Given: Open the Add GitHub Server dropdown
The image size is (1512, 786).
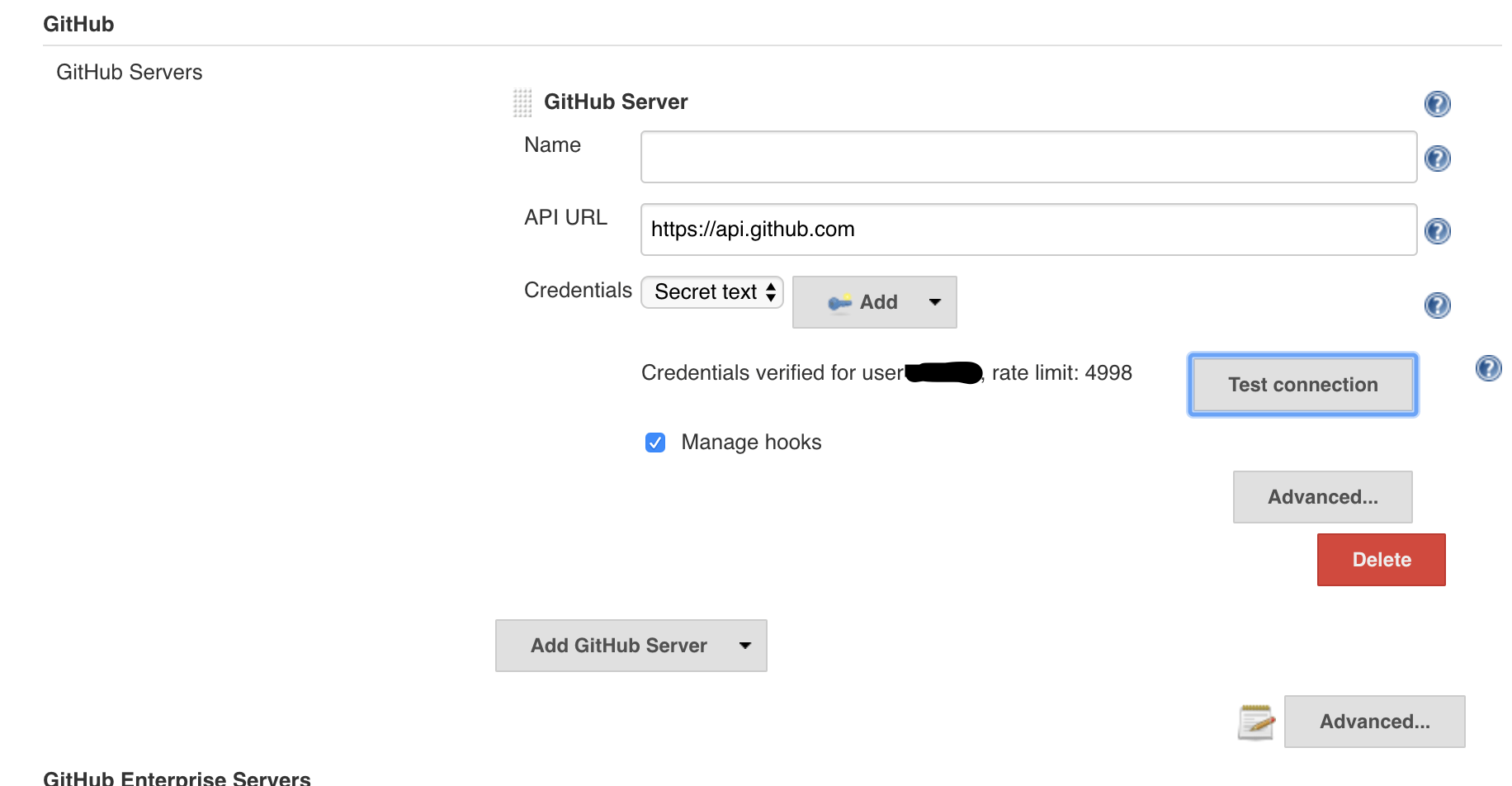Looking at the screenshot, I should 631,646.
